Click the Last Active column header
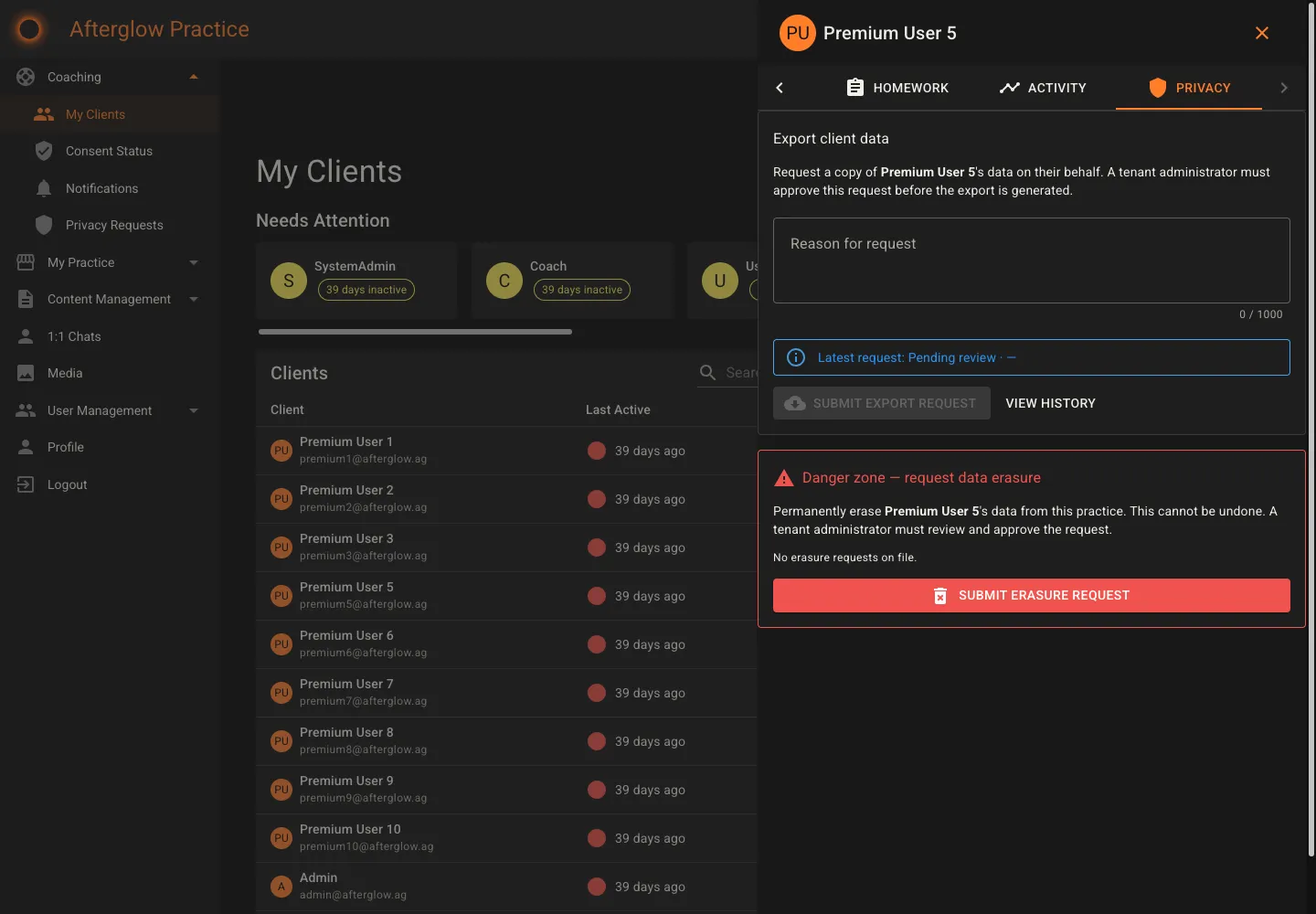 (618, 409)
